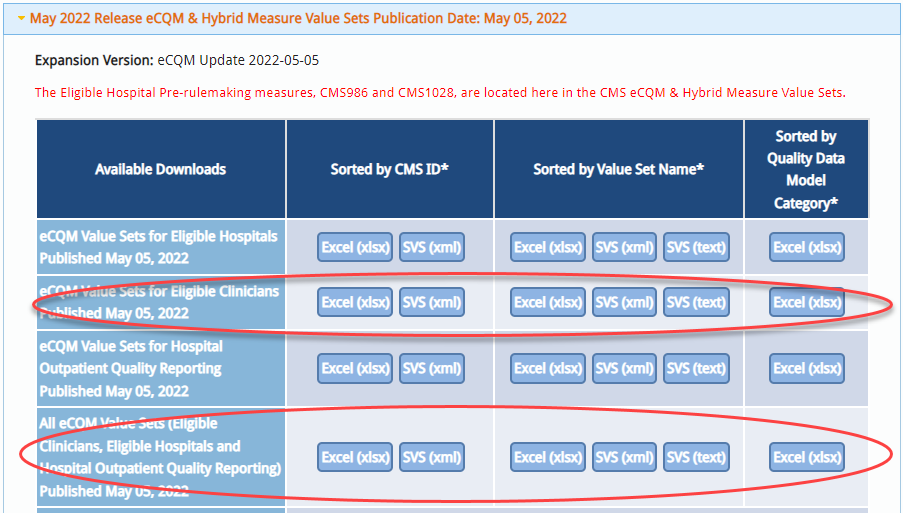Select 'Expansion Version: eCQM Update 2022-05-05' text

[177, 60]
